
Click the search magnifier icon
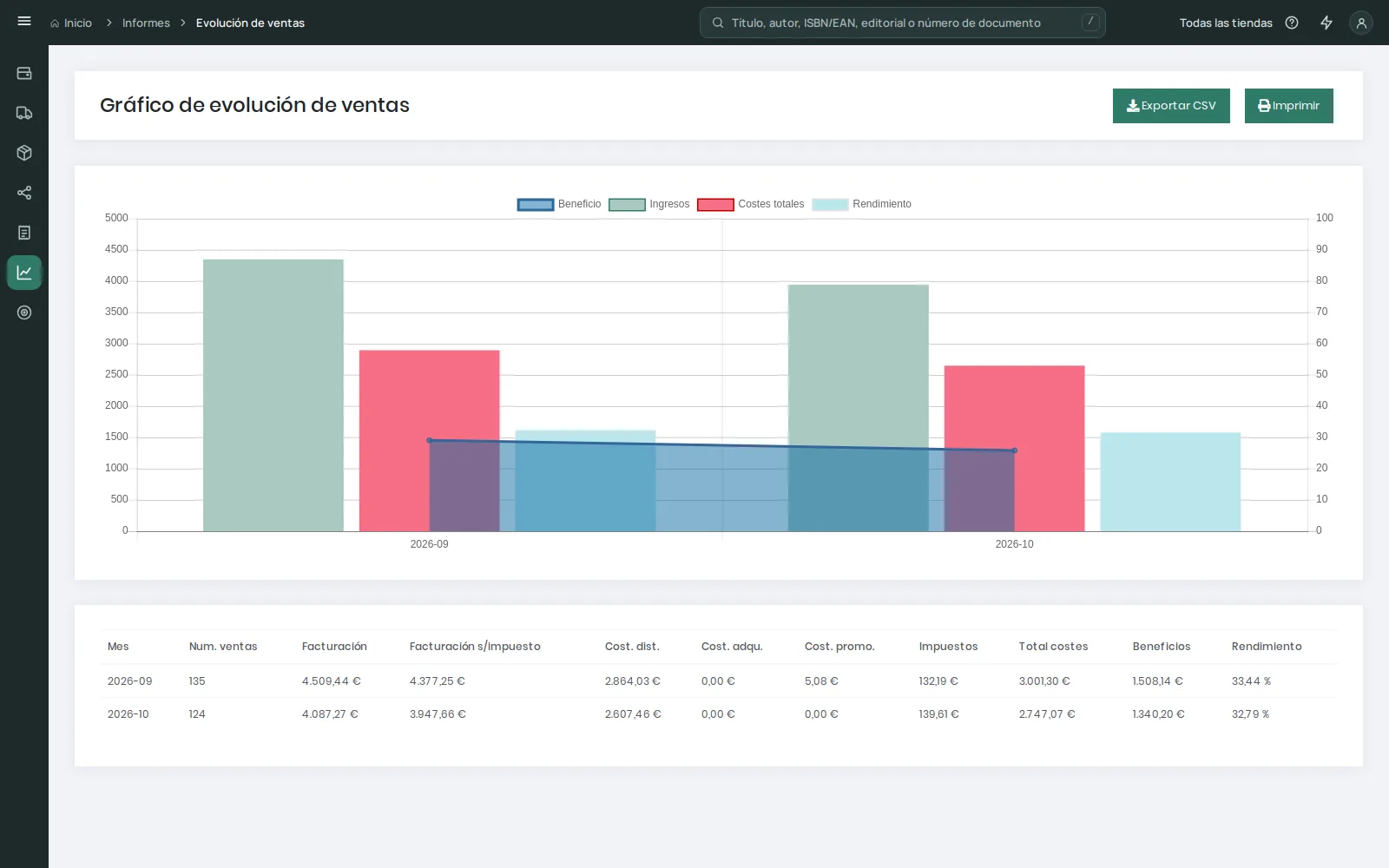[x=718, y=23]
